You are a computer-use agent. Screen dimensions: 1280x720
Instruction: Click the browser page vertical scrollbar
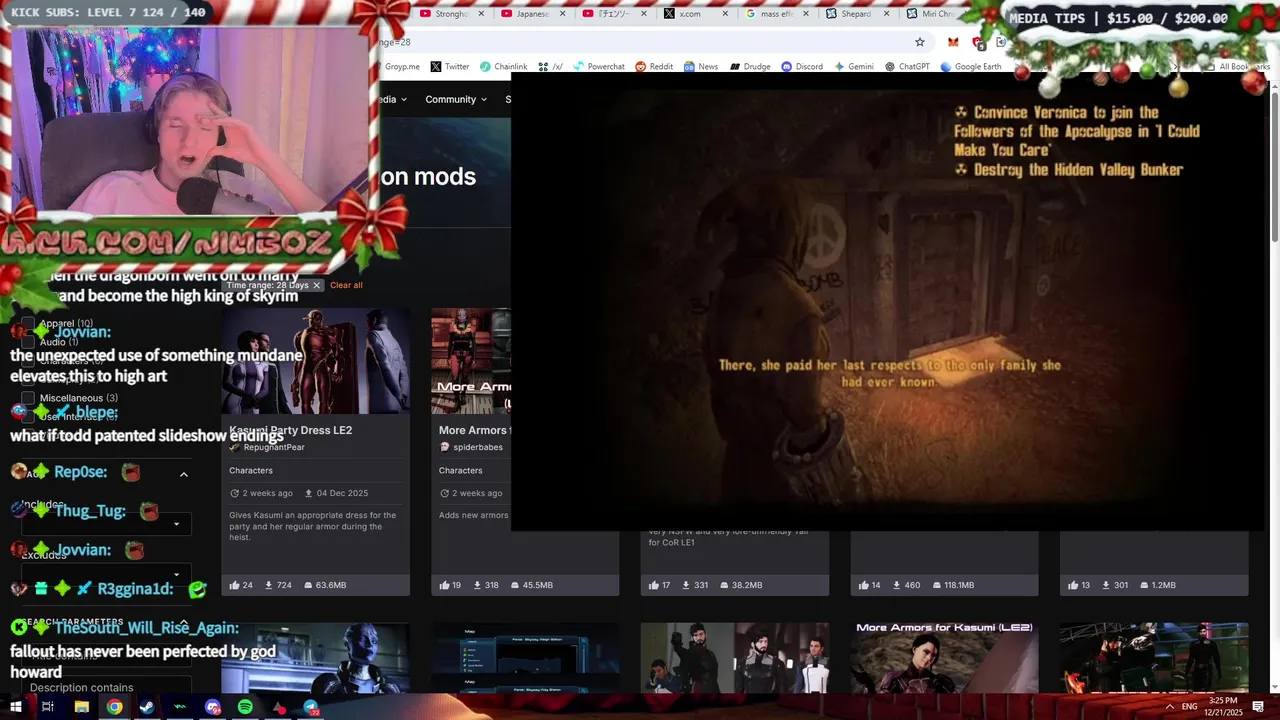tap(1274, 165)
